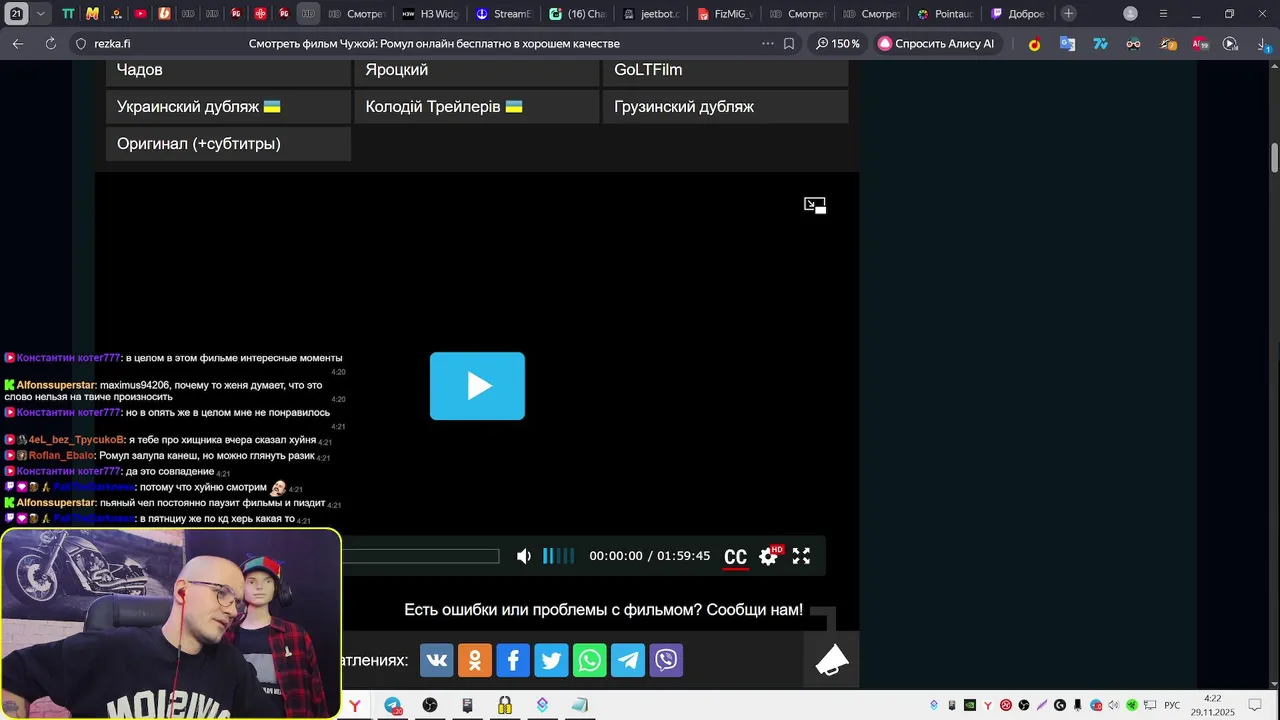
Task: Switch to the (16) Cha tab
Action: pyautogui.click(x=577, y=14)
